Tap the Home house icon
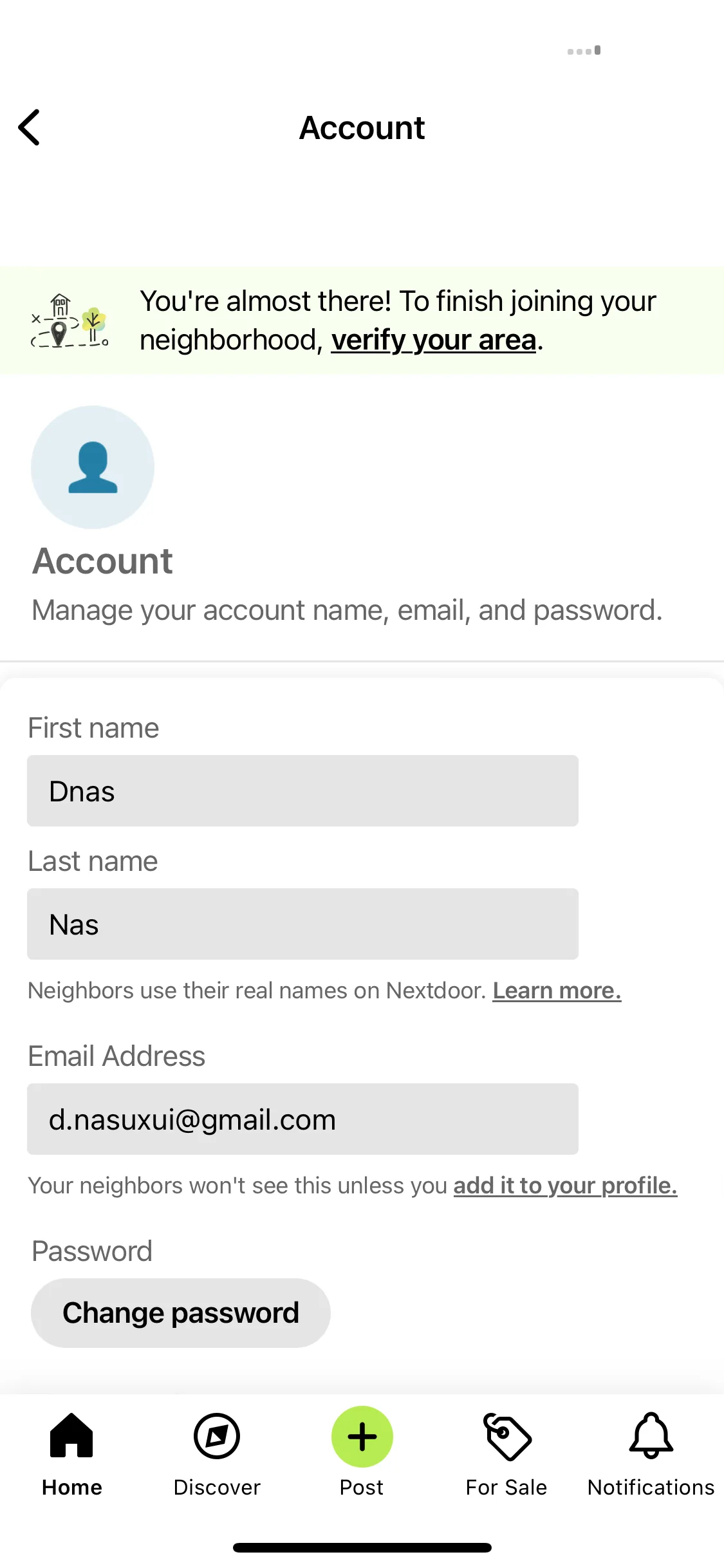Image resolution: width=724 pixels, height=1568 pixels. (x=71, y=1435)
